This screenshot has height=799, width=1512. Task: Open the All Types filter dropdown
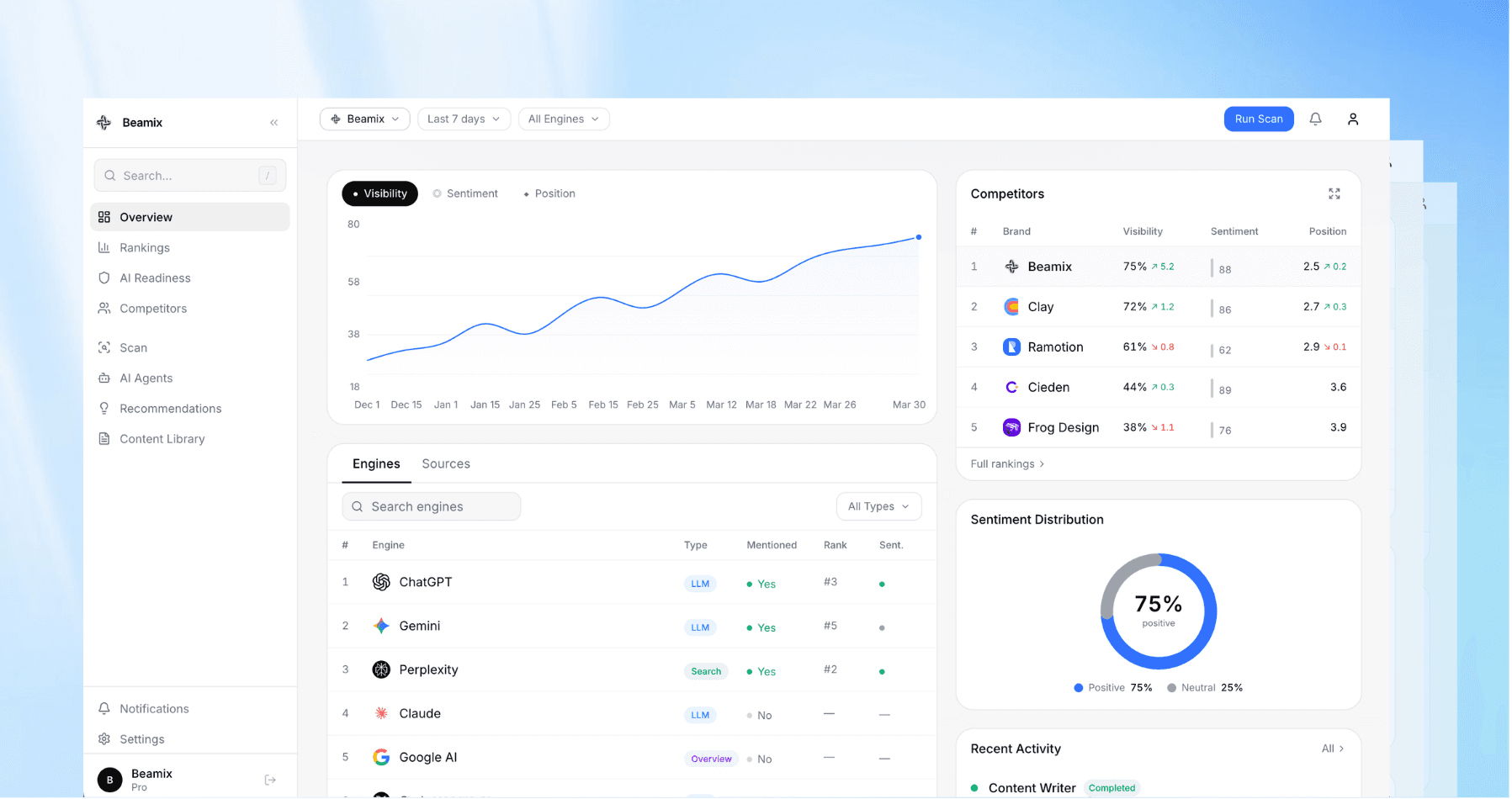880,507
